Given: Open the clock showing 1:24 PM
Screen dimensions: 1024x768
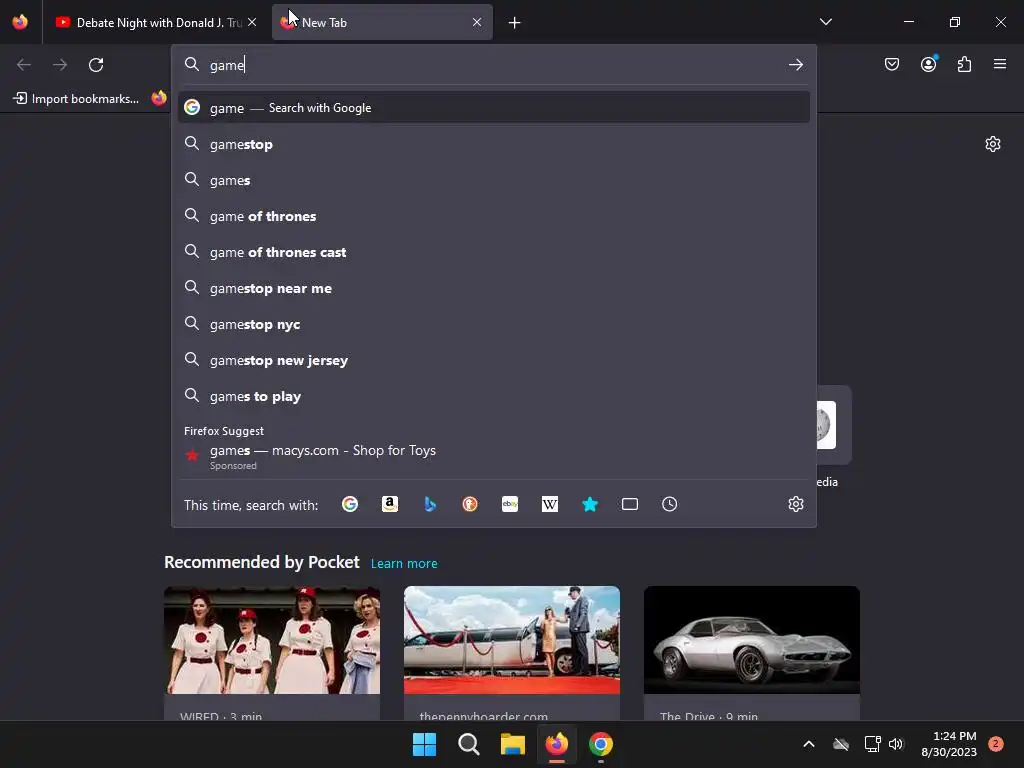Looking at the screenshot, I should pos(949,744).
